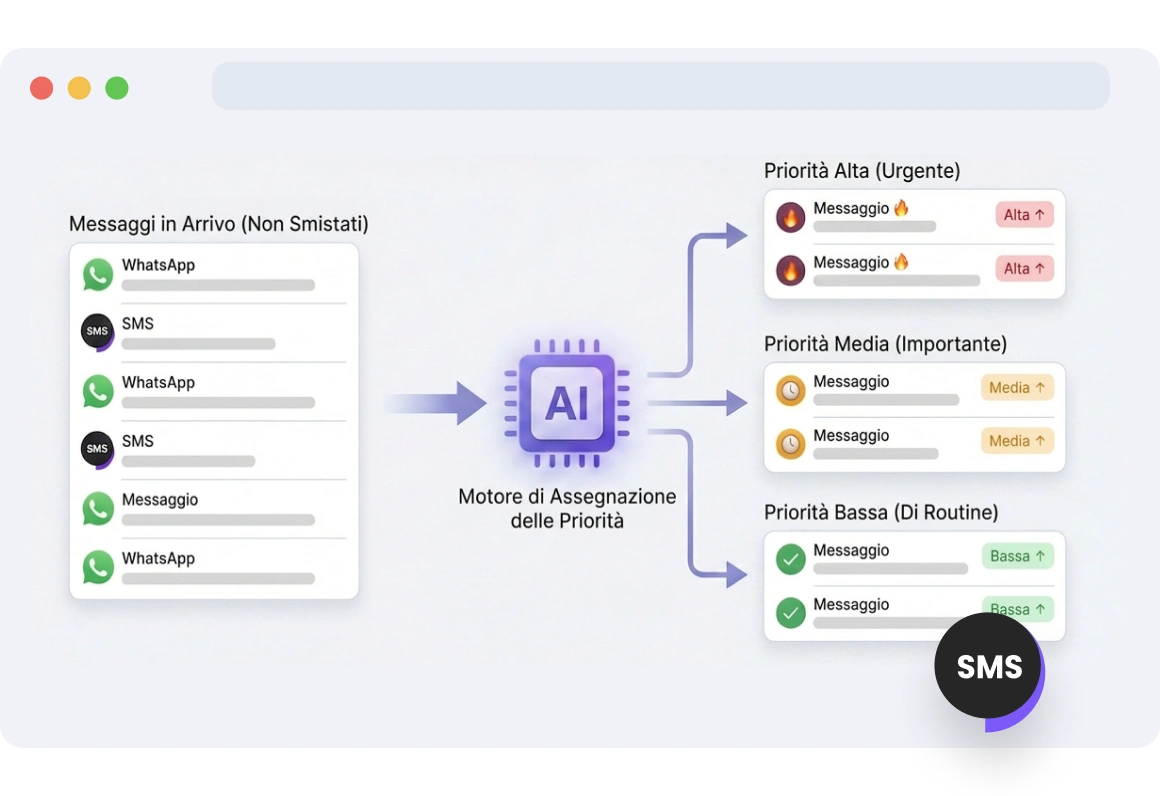Click lower red Alta priority badge
This screenshot has width=1160, height=796.
[x=1024, y=269]
